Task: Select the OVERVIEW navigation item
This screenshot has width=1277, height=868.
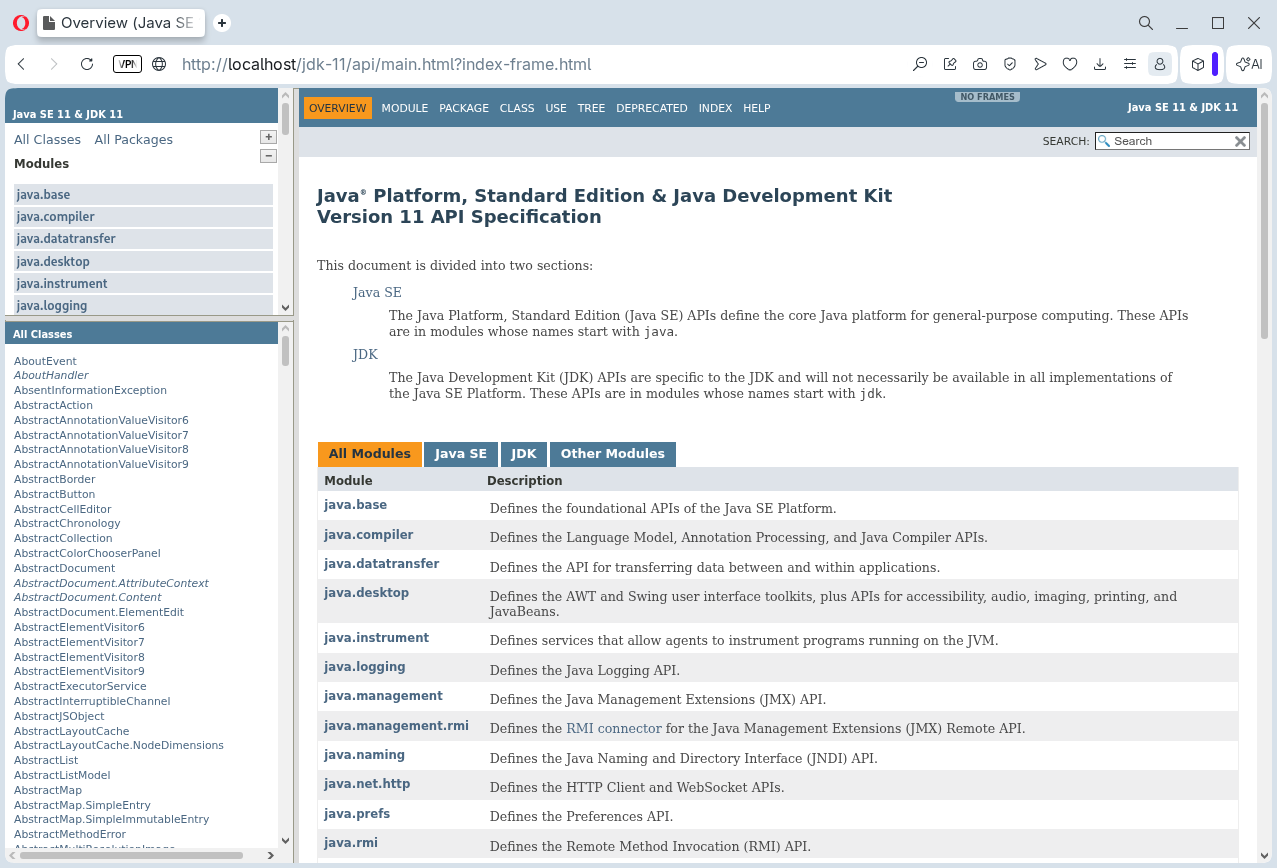Action: [338, 108]
